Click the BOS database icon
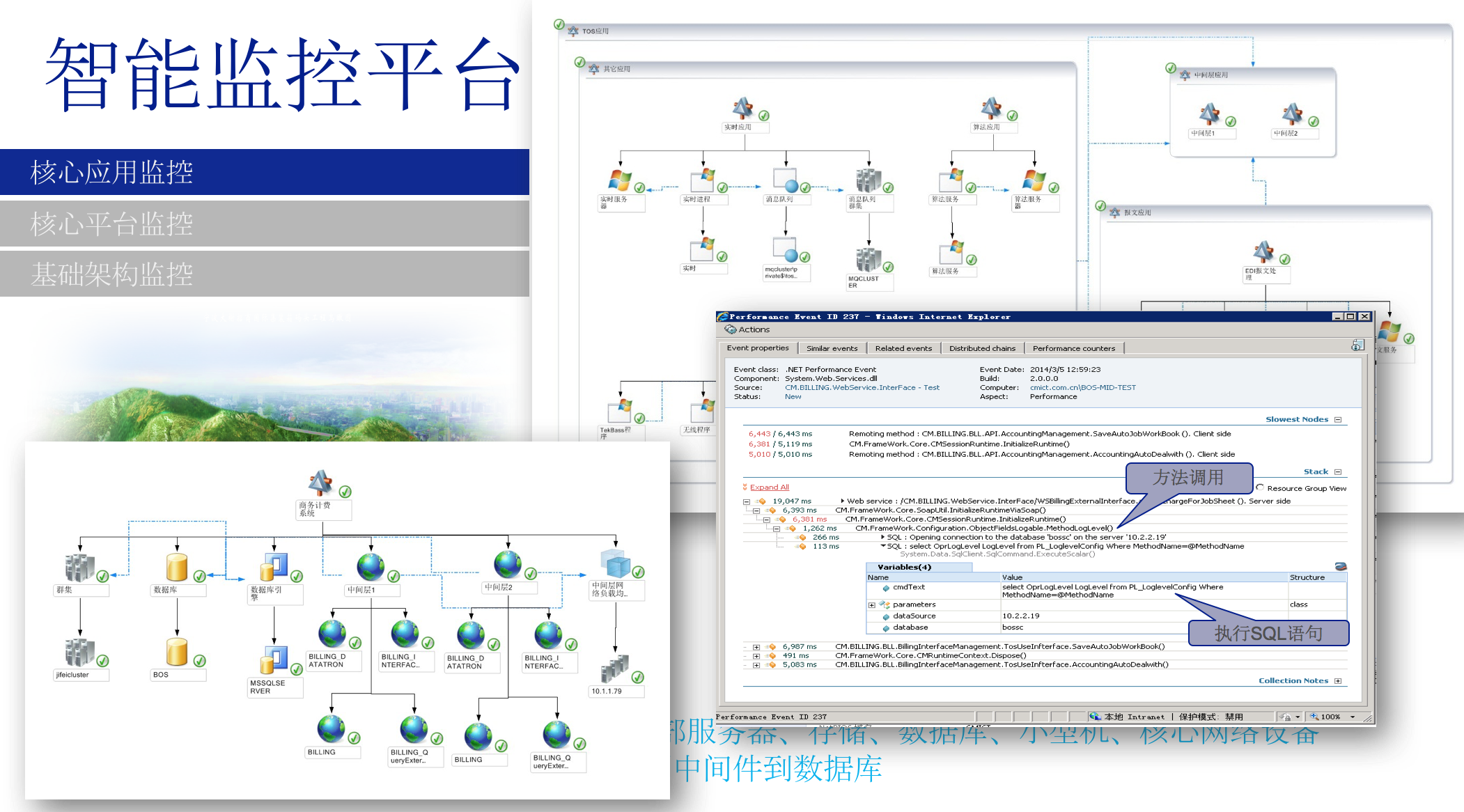This screenshot has width=1464, height=812. coord(177,653)
